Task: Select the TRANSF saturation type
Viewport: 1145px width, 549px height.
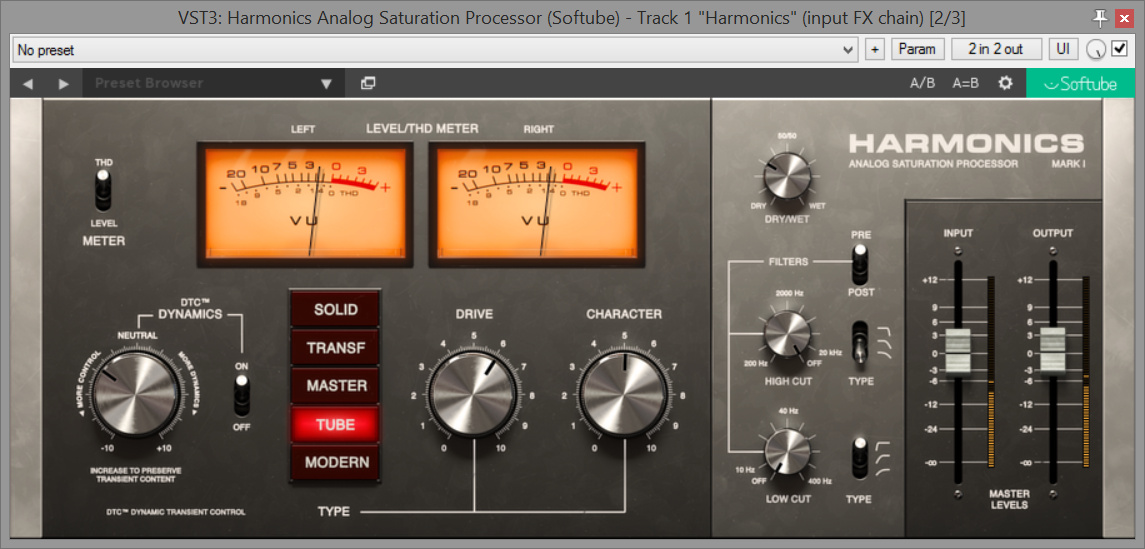Action: pyautogui.click(x=336, y=348)
